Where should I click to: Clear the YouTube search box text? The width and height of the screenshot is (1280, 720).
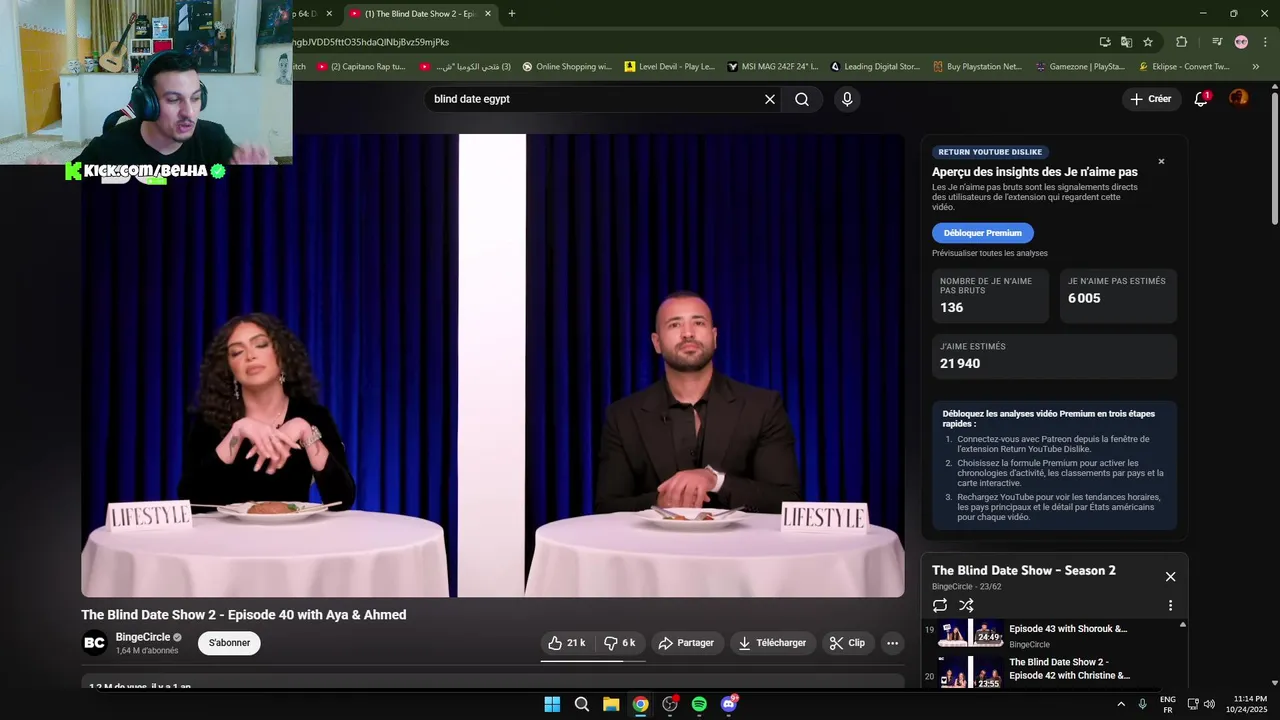(x=770, y=99)
